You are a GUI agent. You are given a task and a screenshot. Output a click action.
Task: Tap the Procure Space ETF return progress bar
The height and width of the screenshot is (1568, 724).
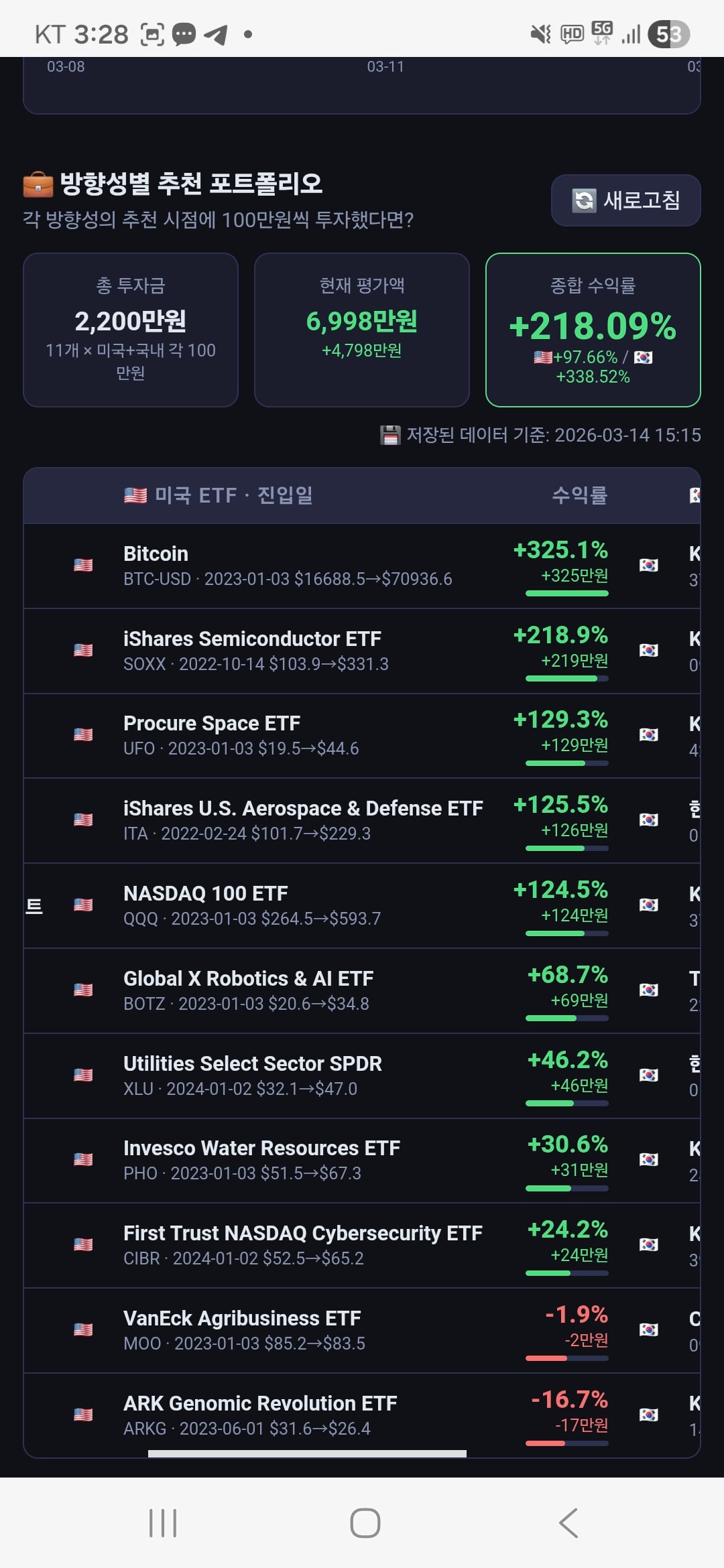[x=567, y=763]
